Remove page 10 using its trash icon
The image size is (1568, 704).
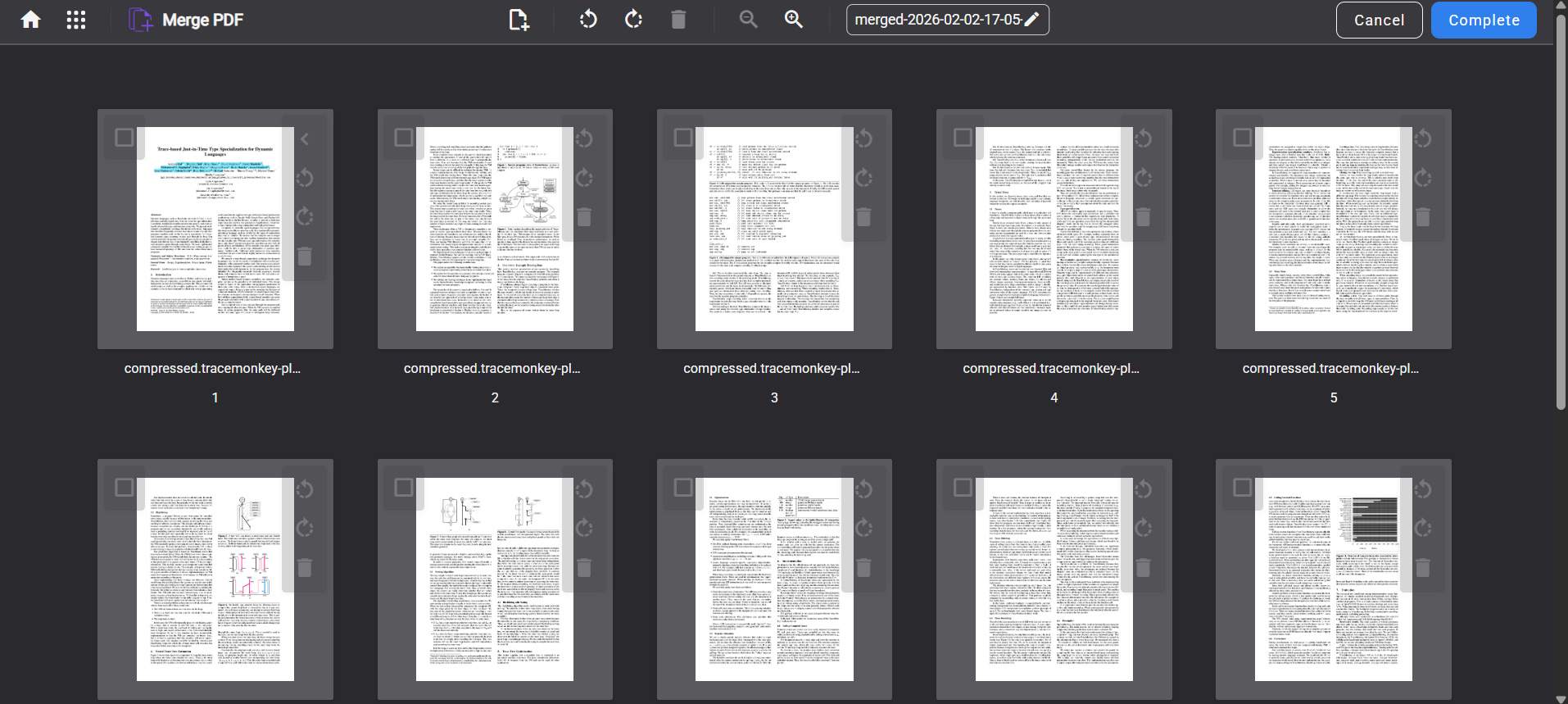point(1423,567)
